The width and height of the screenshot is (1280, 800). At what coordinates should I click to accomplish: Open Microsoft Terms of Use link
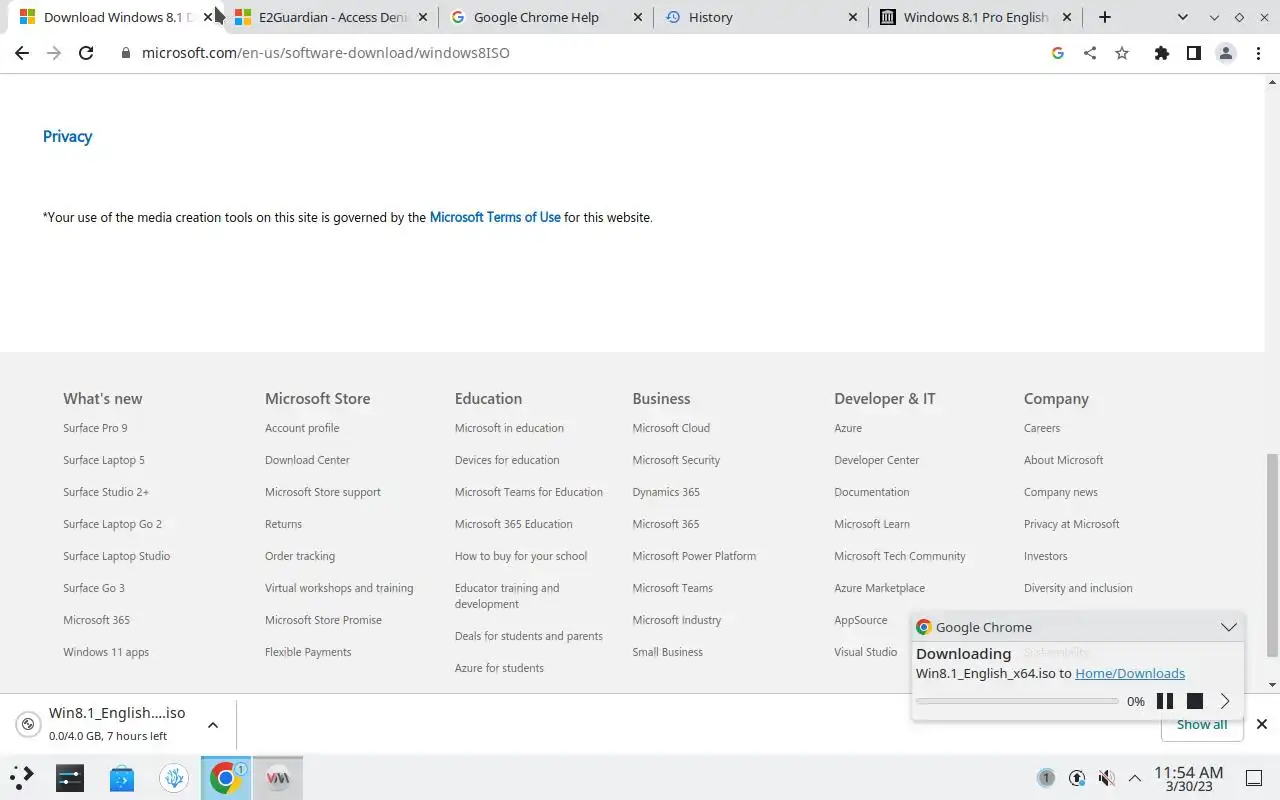(495, 217)
